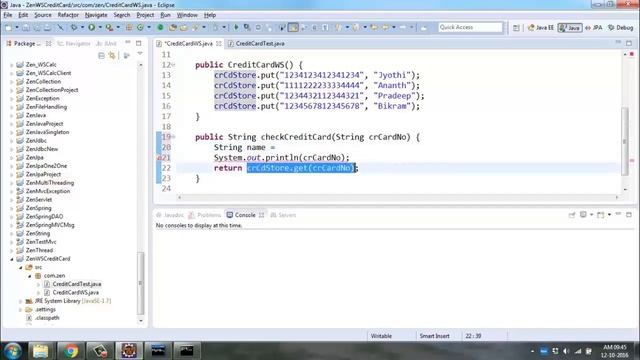Click the Print toolbar icon

click(47, 27)
